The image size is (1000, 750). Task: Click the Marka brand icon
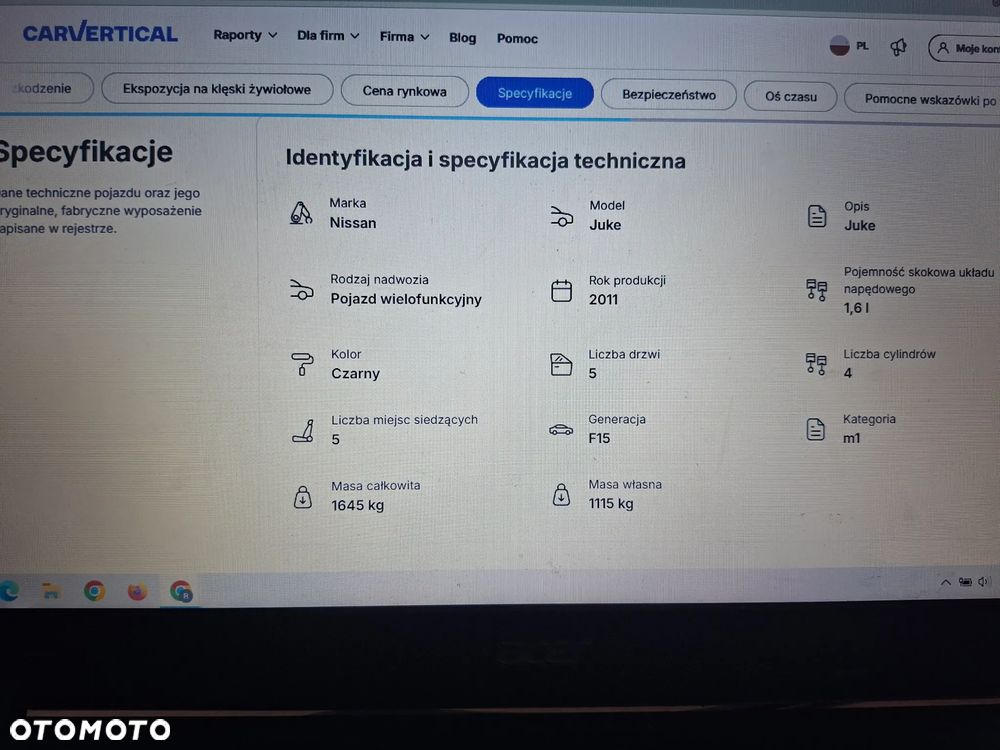301,213
